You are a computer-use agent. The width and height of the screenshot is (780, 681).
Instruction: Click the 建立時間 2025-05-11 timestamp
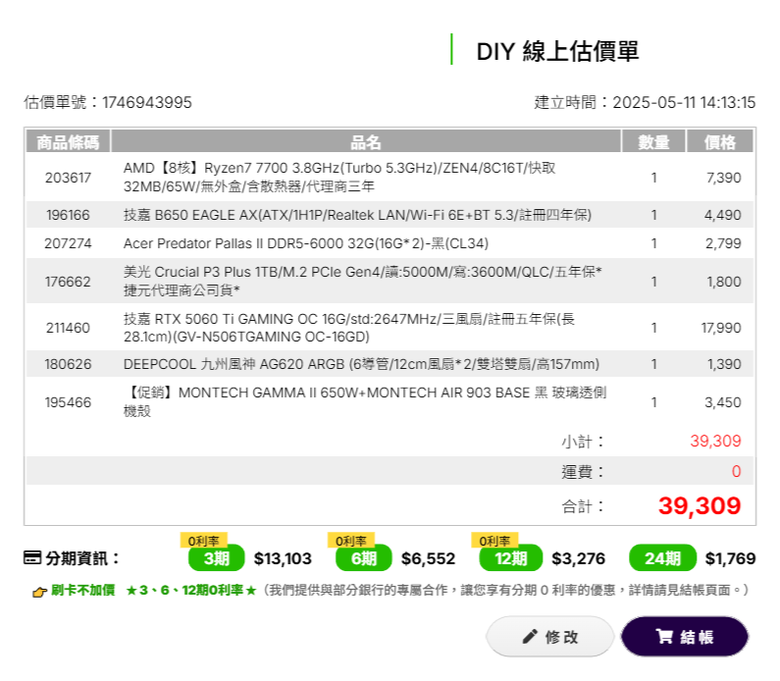pos(645,102)
